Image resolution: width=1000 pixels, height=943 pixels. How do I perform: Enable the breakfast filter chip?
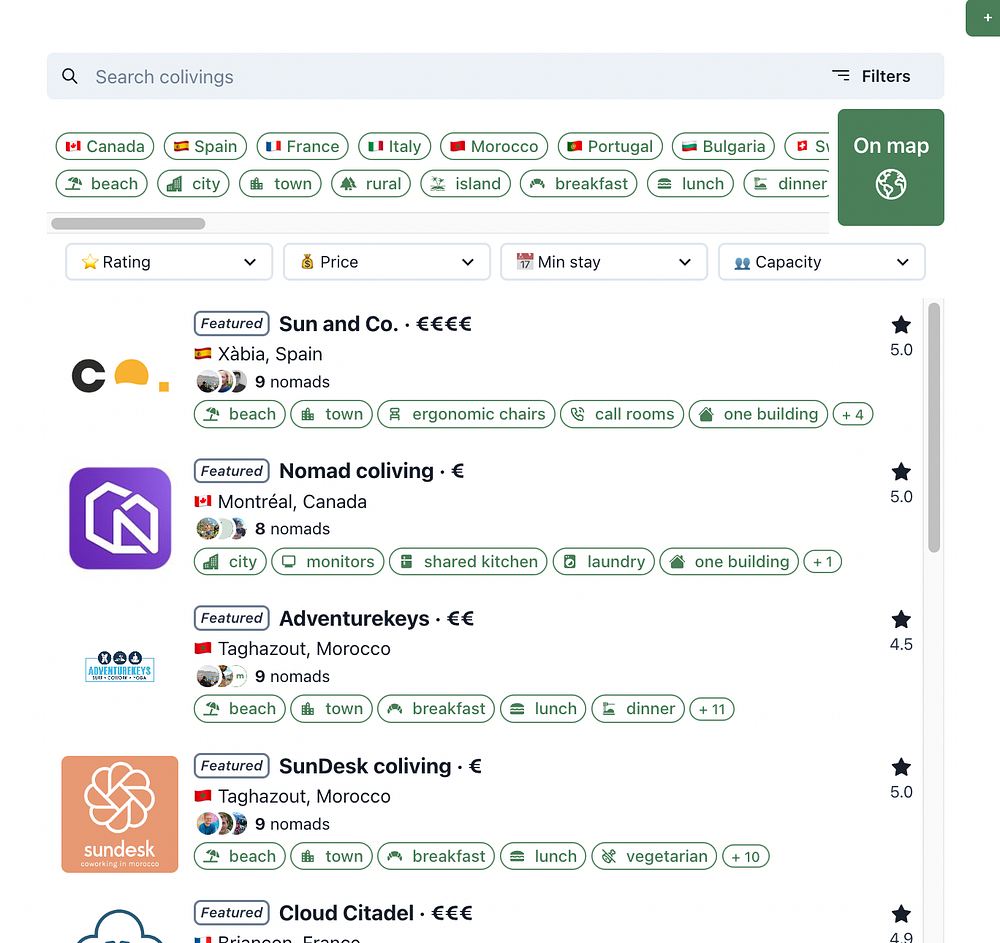(x=578, y=184)
